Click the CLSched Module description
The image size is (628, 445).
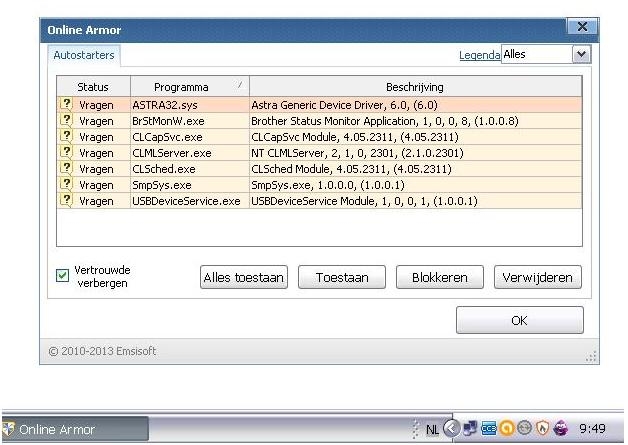pos(351,169)
